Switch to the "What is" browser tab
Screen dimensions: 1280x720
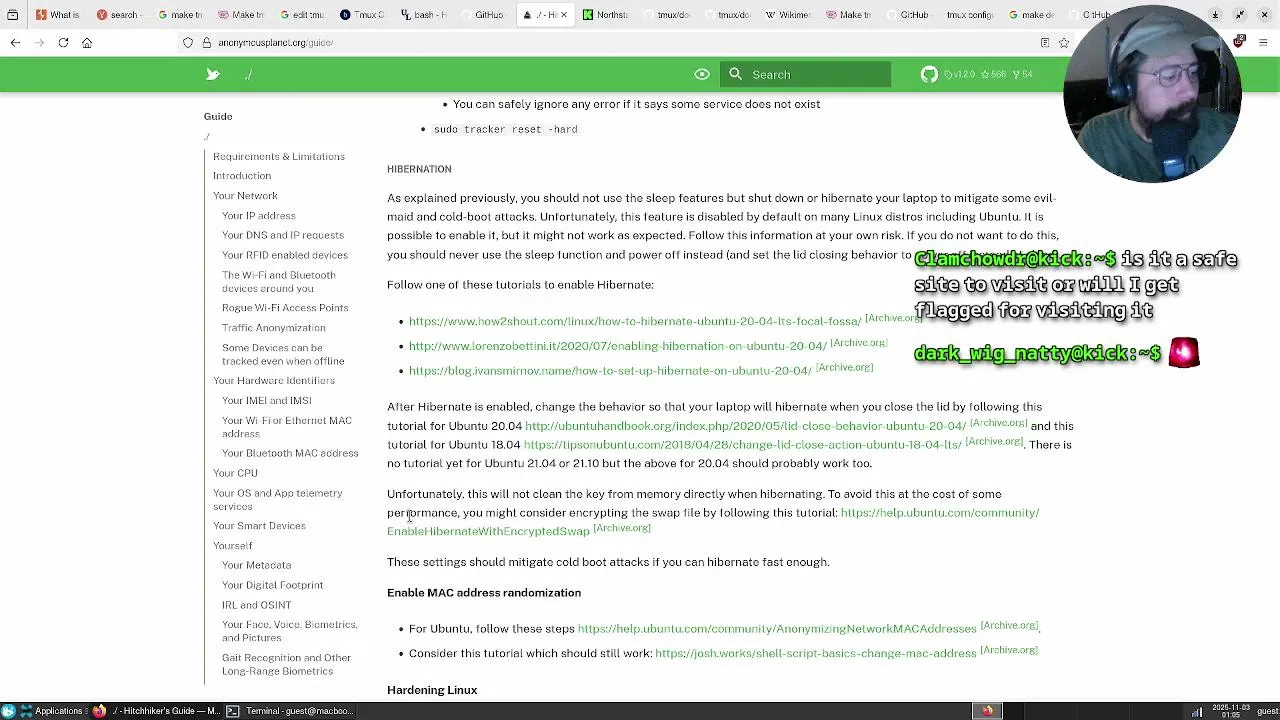pyautogui.click(x=58, y=15)
